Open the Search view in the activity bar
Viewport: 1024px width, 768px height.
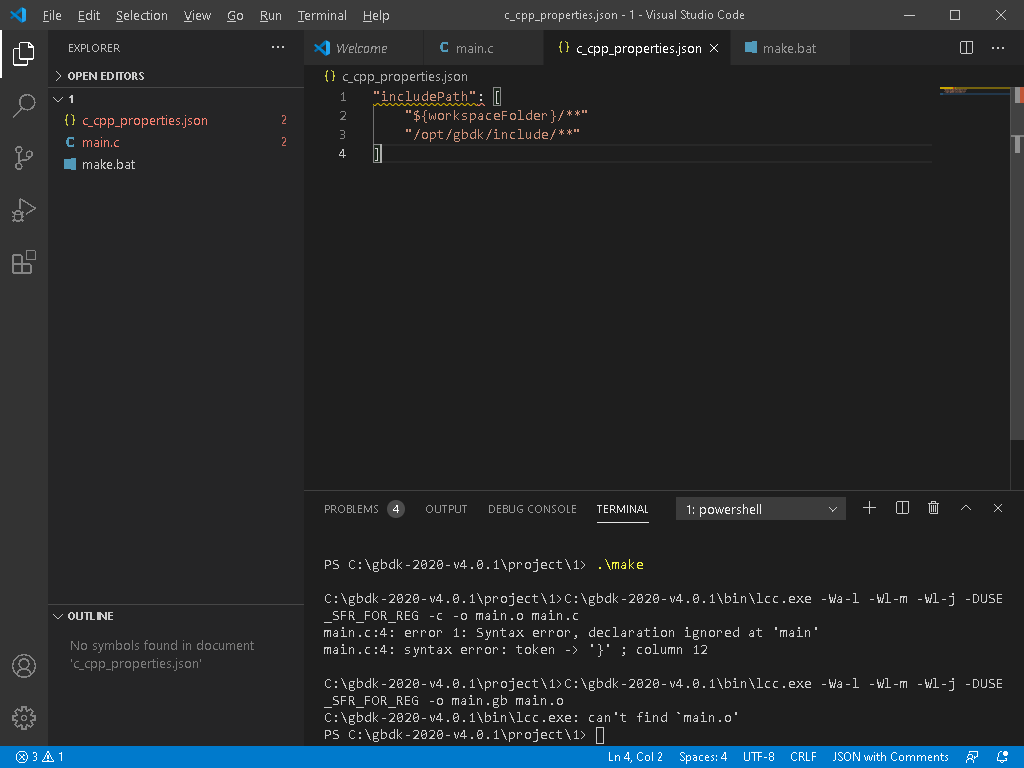coord(24,106)
